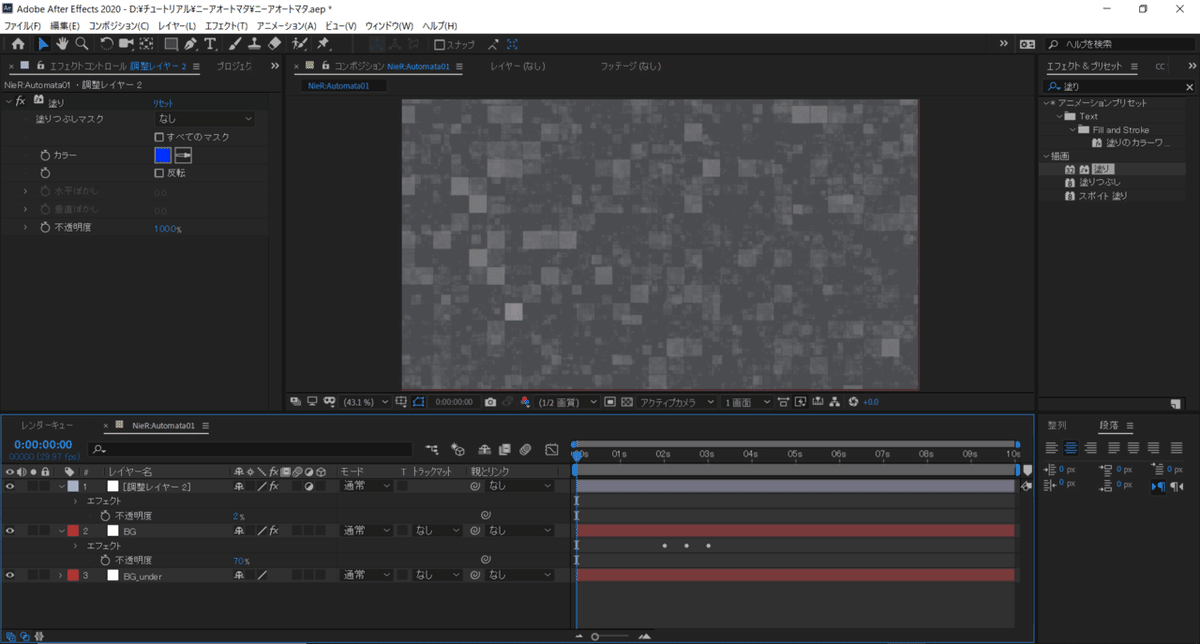Screen dimensions: 1200x644
Task: Hide the BG layer eye
Action: pyautogui.click(x=10, y=531)
